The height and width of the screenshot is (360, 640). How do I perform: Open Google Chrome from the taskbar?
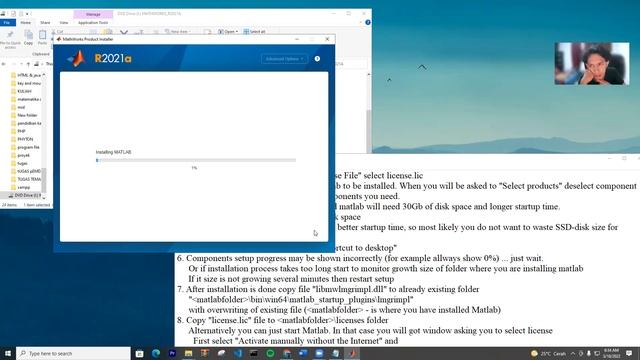pyautogui.click(x=287, y=353)
